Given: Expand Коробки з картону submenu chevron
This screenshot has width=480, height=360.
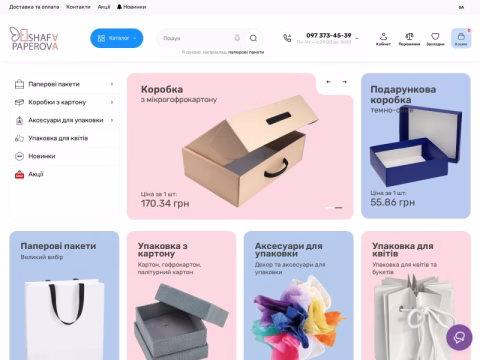Looking at the screenshot, I should 112,102.
